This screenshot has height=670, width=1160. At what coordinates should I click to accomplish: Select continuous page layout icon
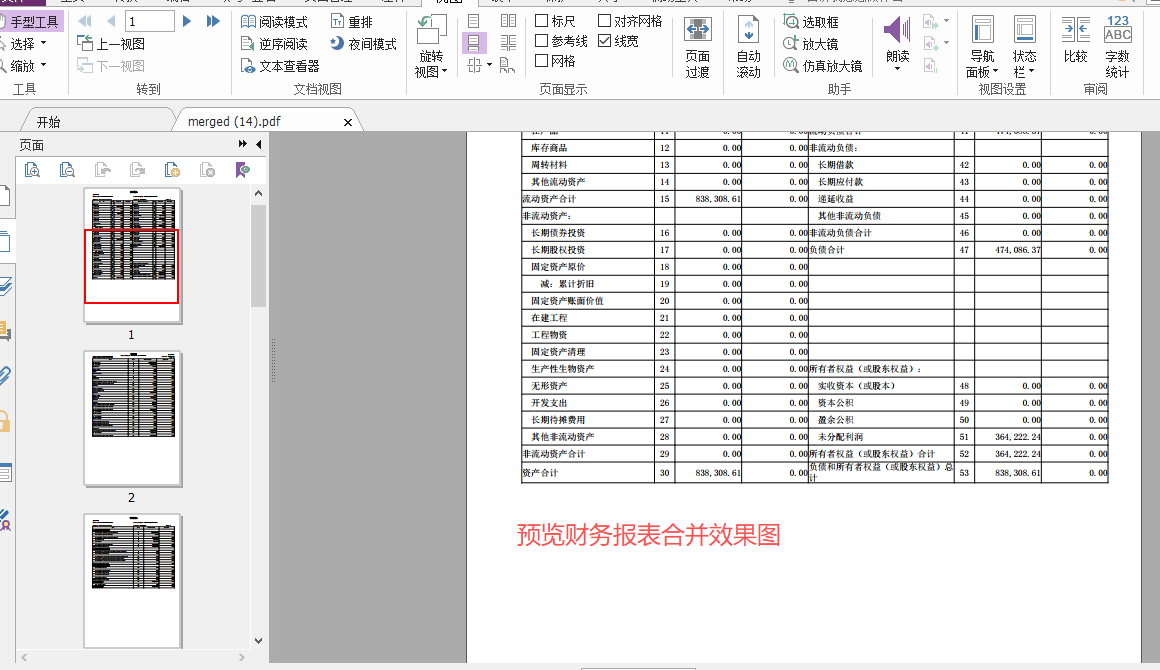pos(473,43)
